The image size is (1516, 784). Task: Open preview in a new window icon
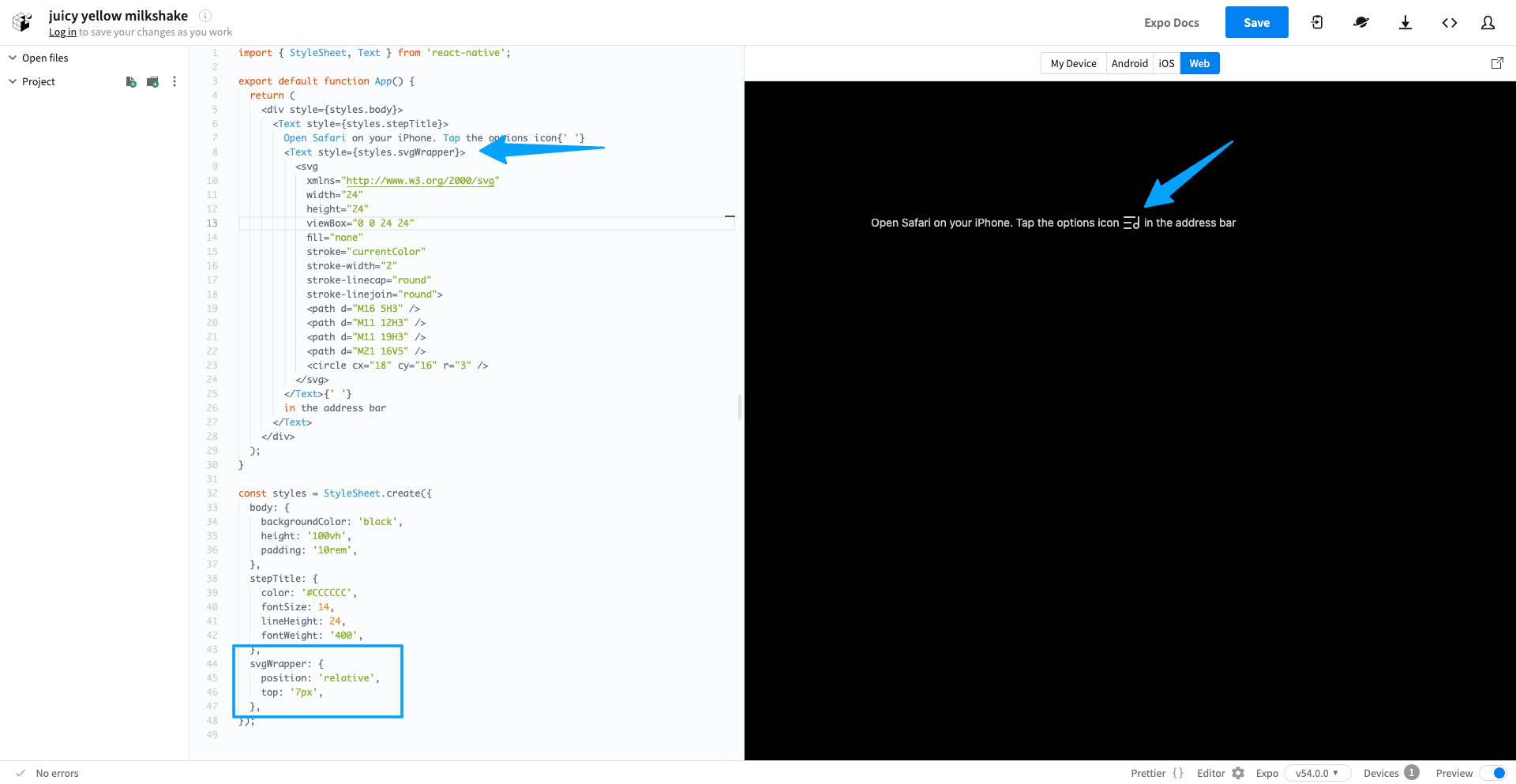click(x=1497, y=63)
